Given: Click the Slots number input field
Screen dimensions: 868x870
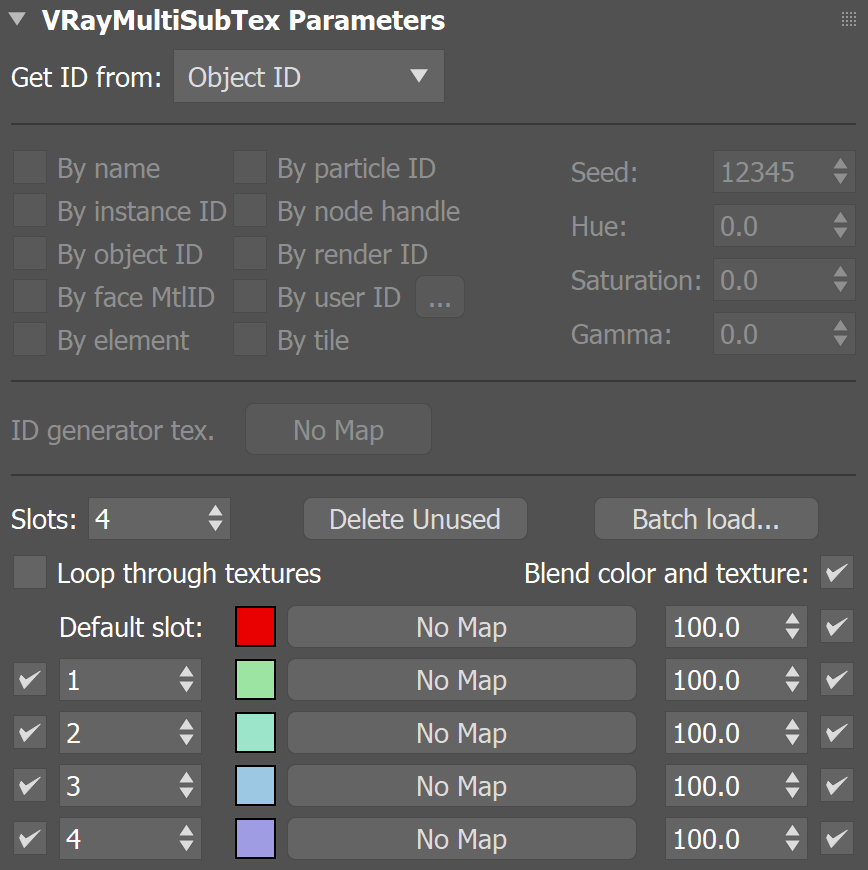Looking at the screenshot, I should [x=145, y=519].
